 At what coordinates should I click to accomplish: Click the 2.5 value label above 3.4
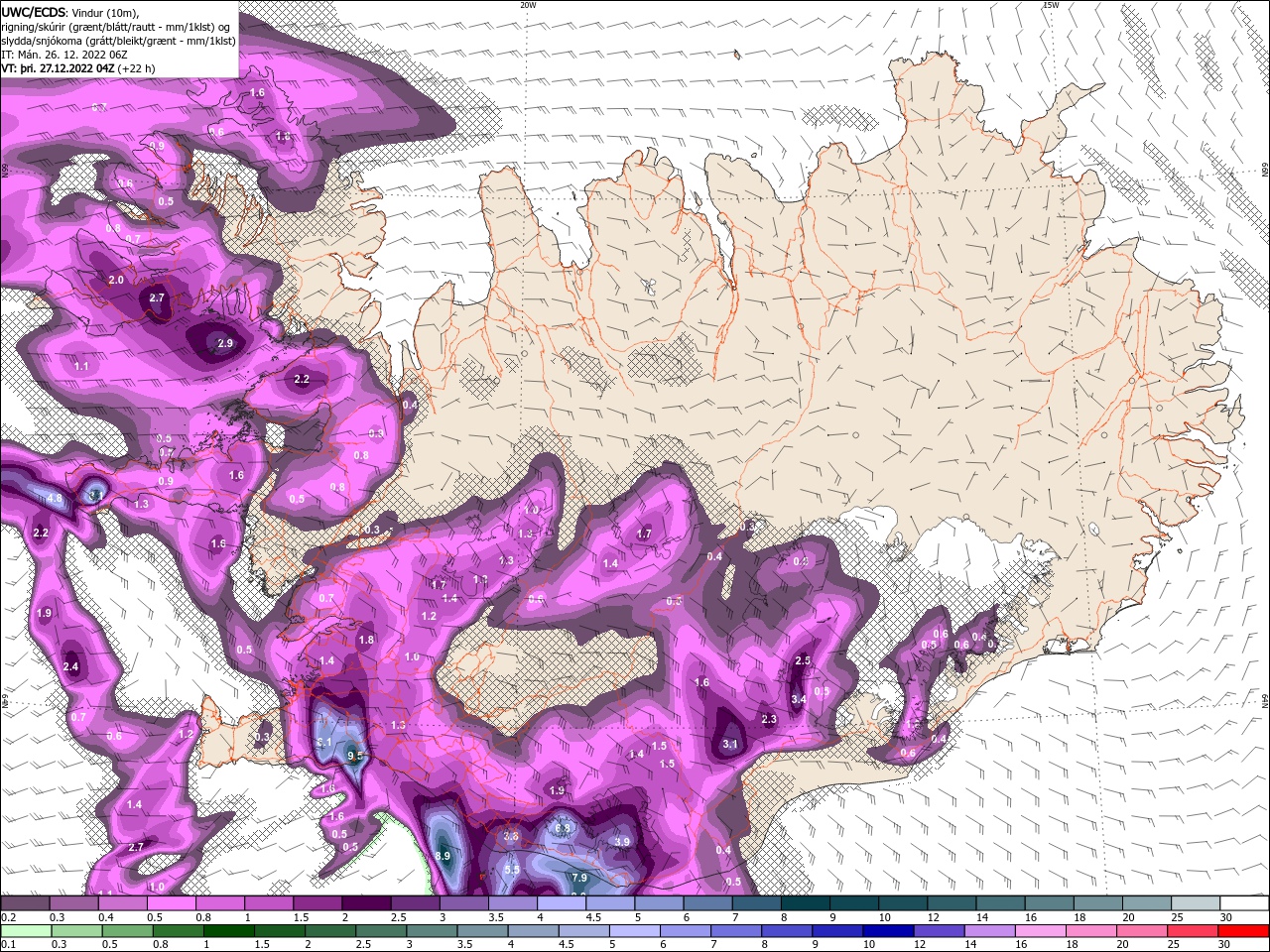[x=804, y=660]
